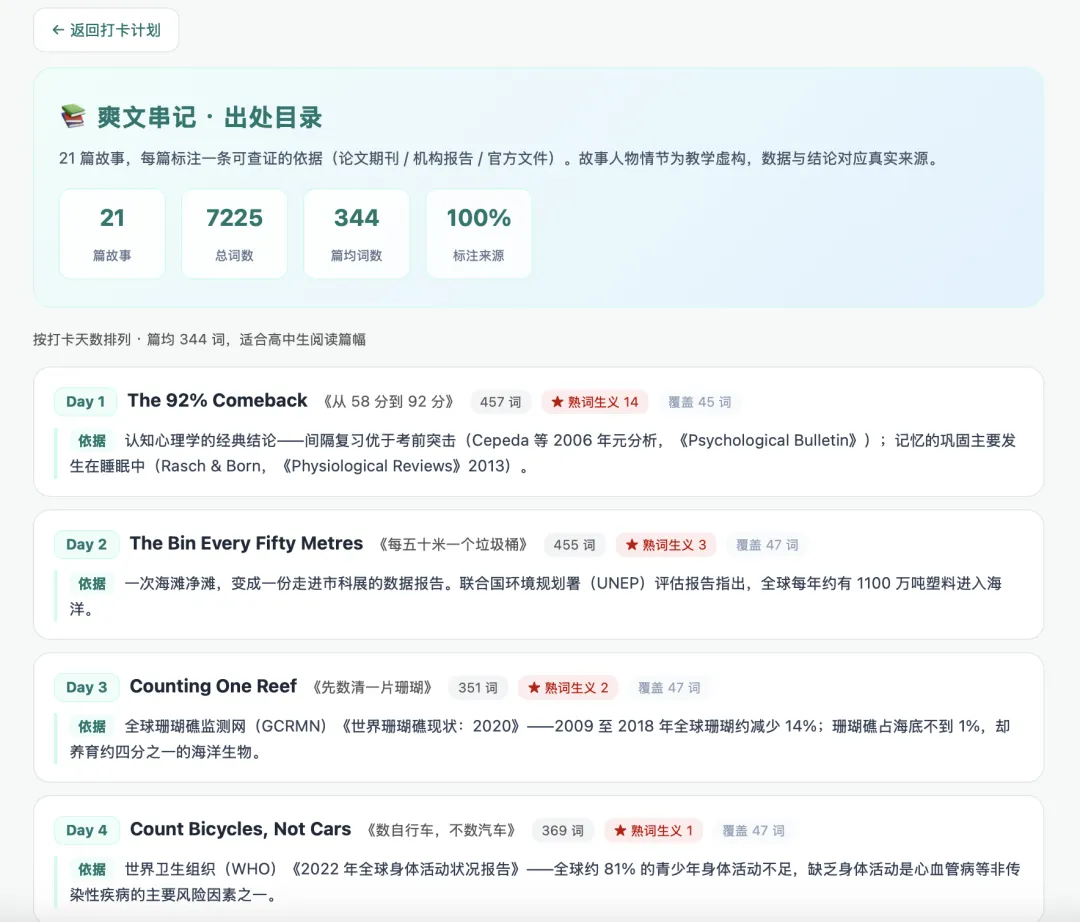The height and width of the screenshot is (922, 1080).
Task: Click the 覆盖 47 词 tag in Day 2 card
Action: [x=767, y=545]
